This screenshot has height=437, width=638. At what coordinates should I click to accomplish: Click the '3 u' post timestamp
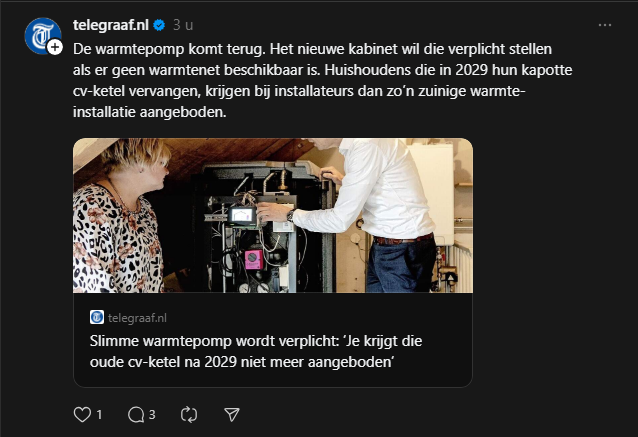coord(183,25)
